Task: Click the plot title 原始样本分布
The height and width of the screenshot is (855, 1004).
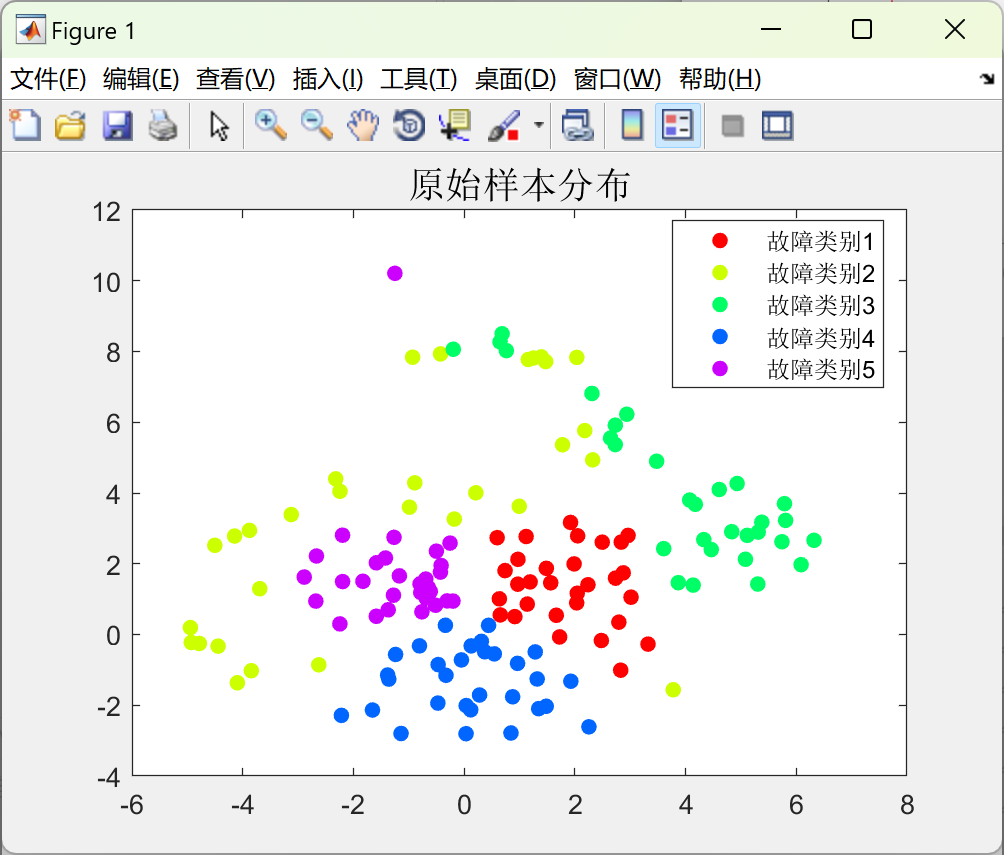Action: click(520, 185)
